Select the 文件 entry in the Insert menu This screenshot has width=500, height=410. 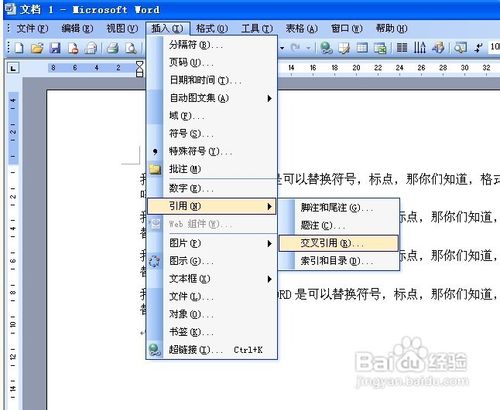click(x=212, y=296)
